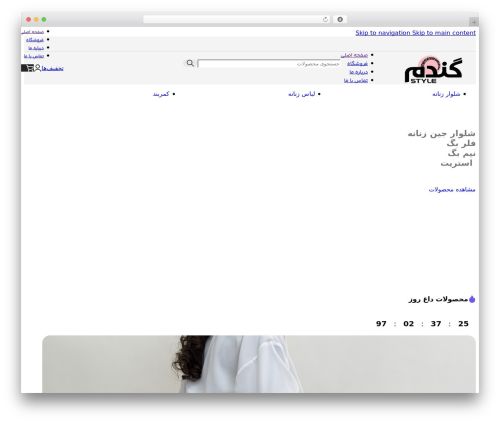Click the Skip to main content link
The width and height of the screenshot is (500, 423).
(444, 33)
